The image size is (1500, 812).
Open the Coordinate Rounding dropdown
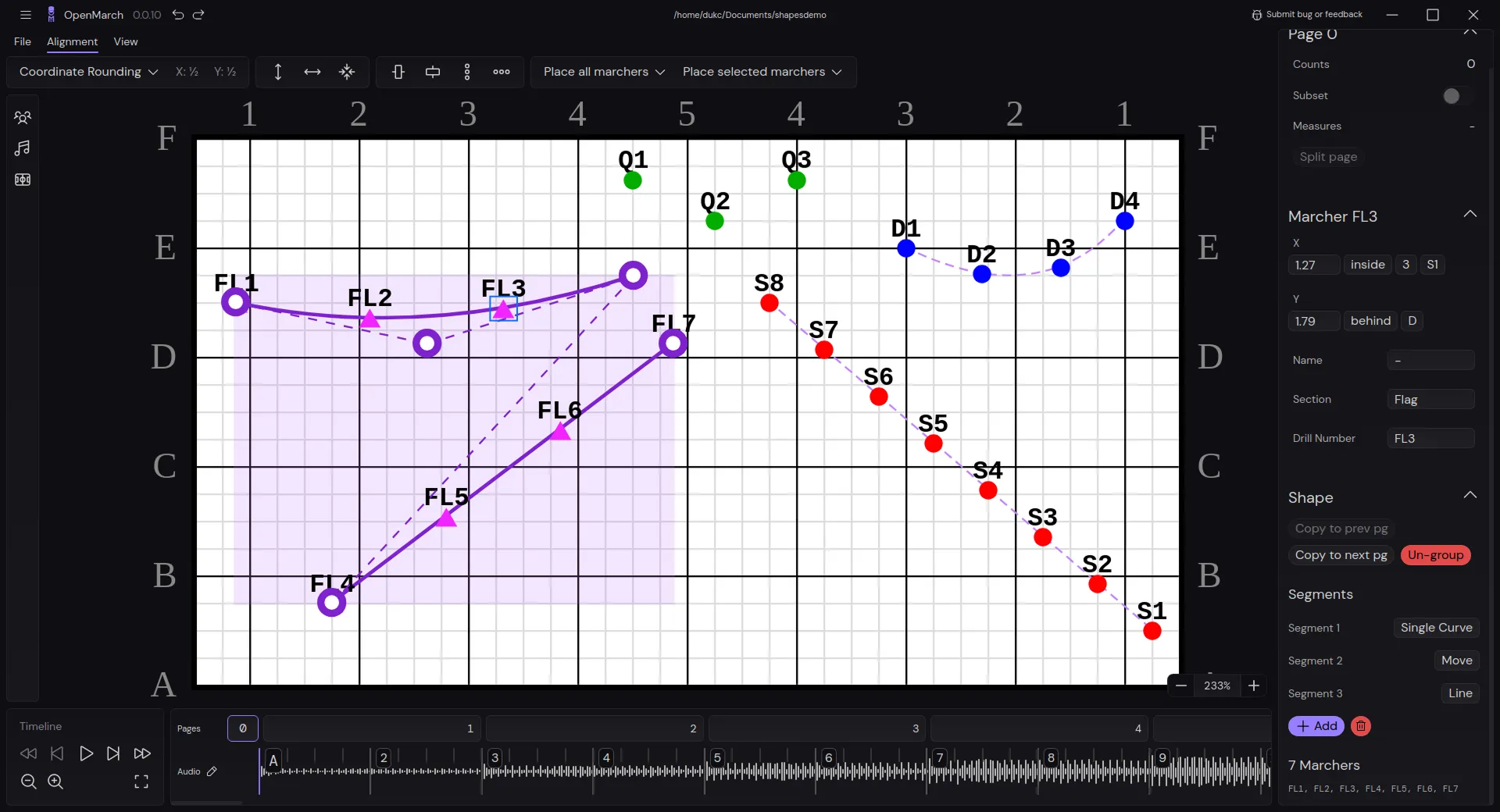click(87, 72)
